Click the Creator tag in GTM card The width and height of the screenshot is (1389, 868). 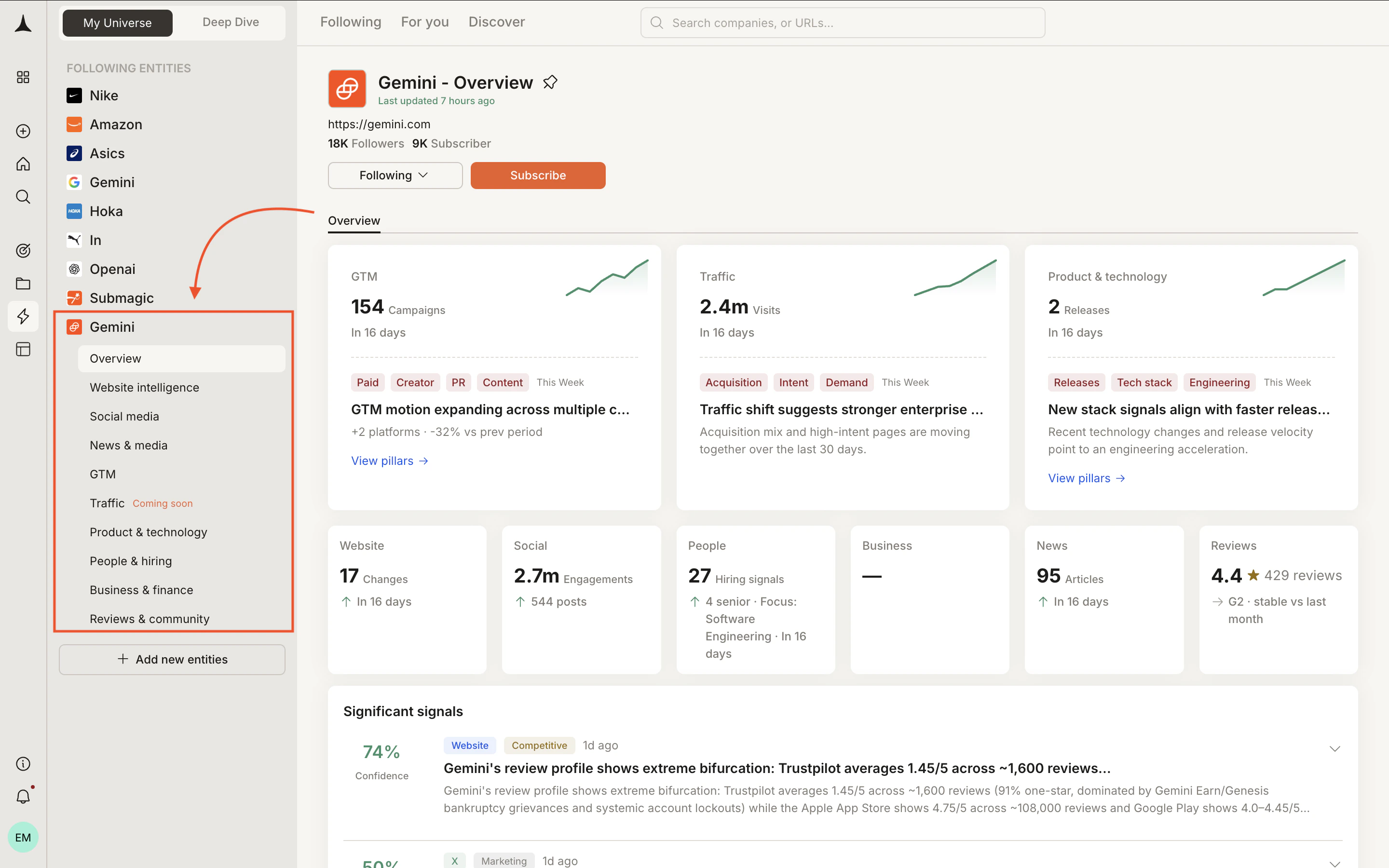[x=415, y=383]
